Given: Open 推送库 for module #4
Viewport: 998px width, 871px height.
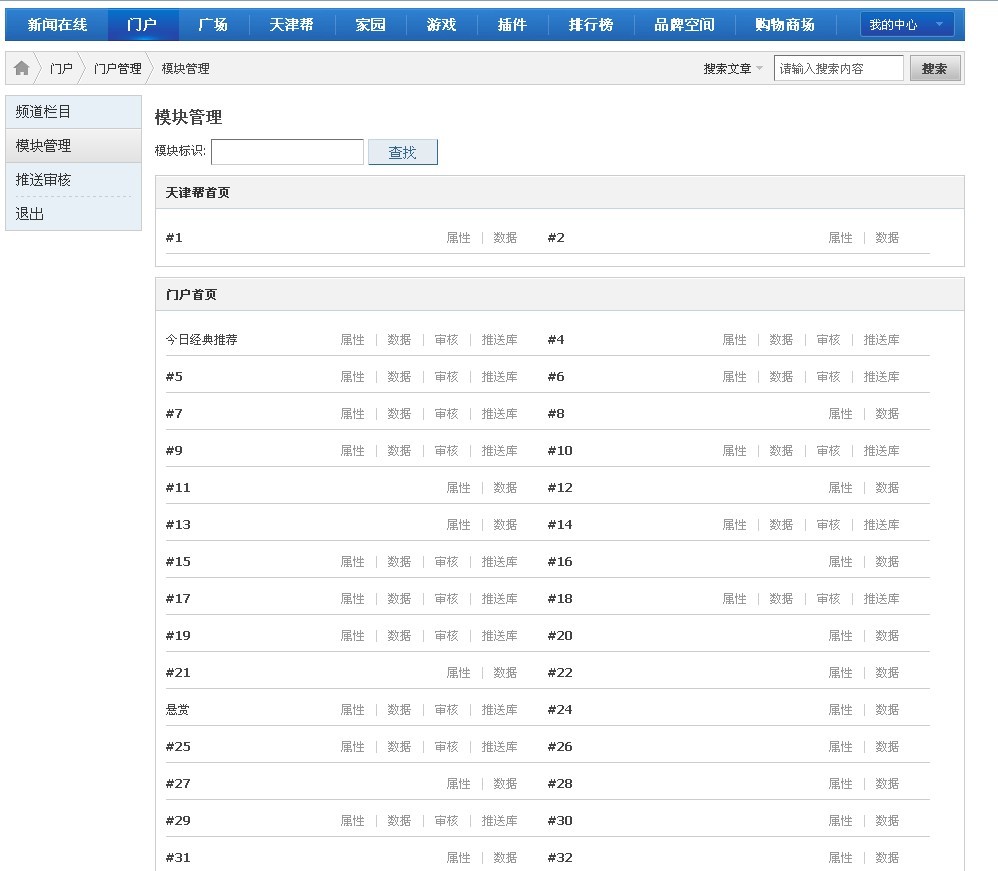Looking at the screenshot, I should [x=882, y=339].
